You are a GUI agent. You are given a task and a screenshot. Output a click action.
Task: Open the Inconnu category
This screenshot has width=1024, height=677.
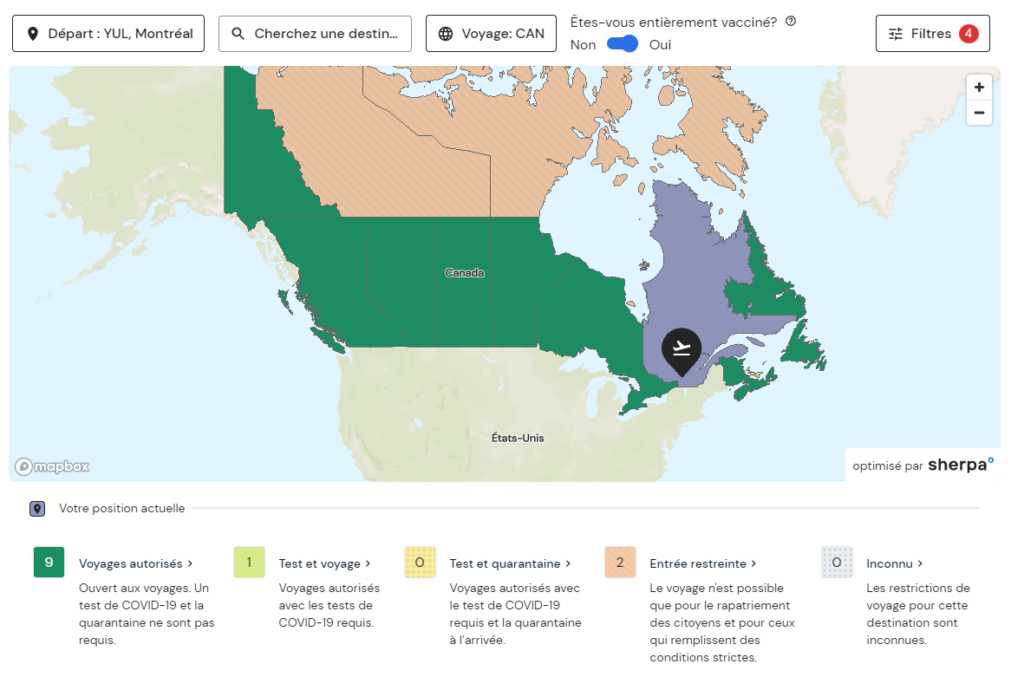(894, 564)
